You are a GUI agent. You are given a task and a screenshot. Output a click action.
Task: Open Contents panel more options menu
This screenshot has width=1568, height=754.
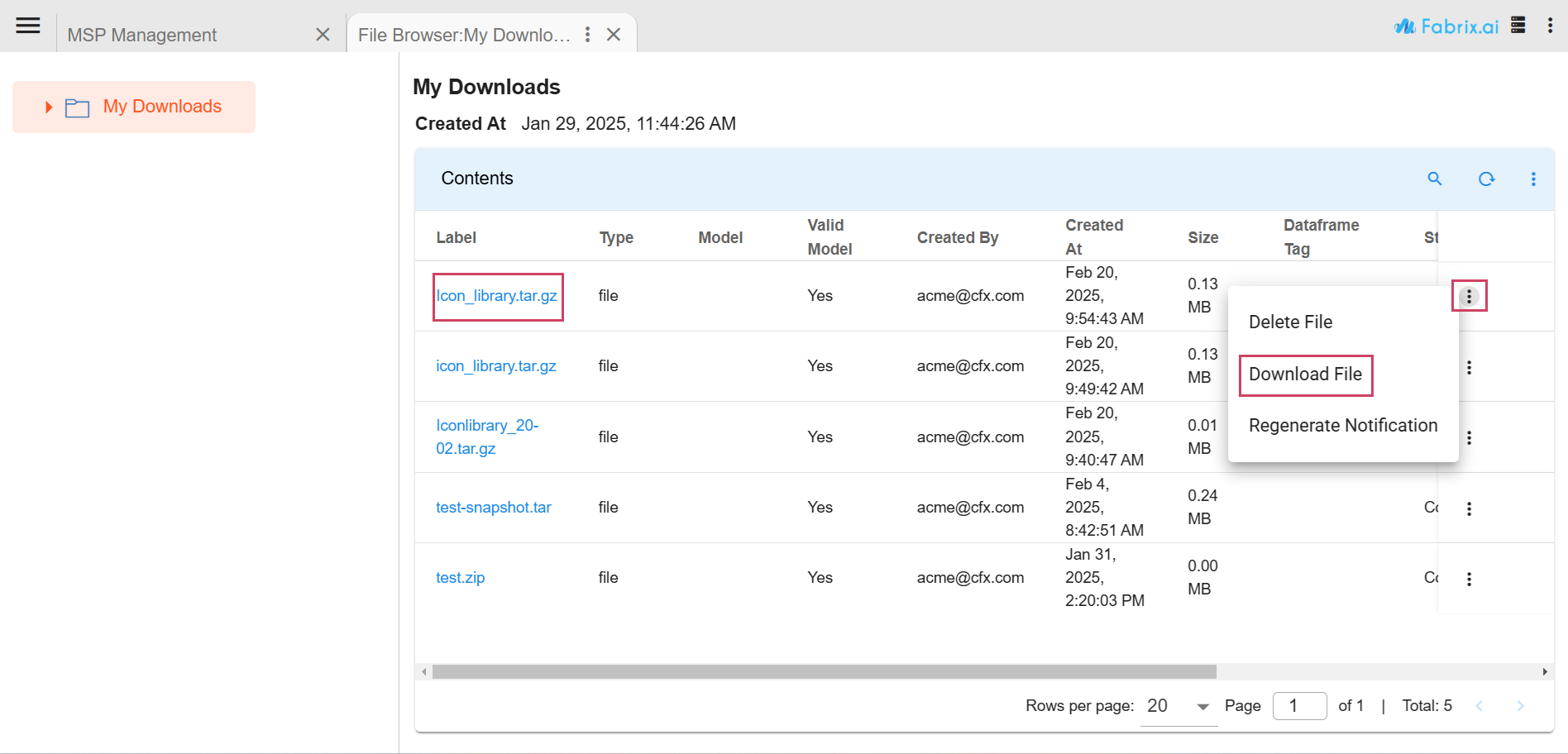click(1533, 179)
